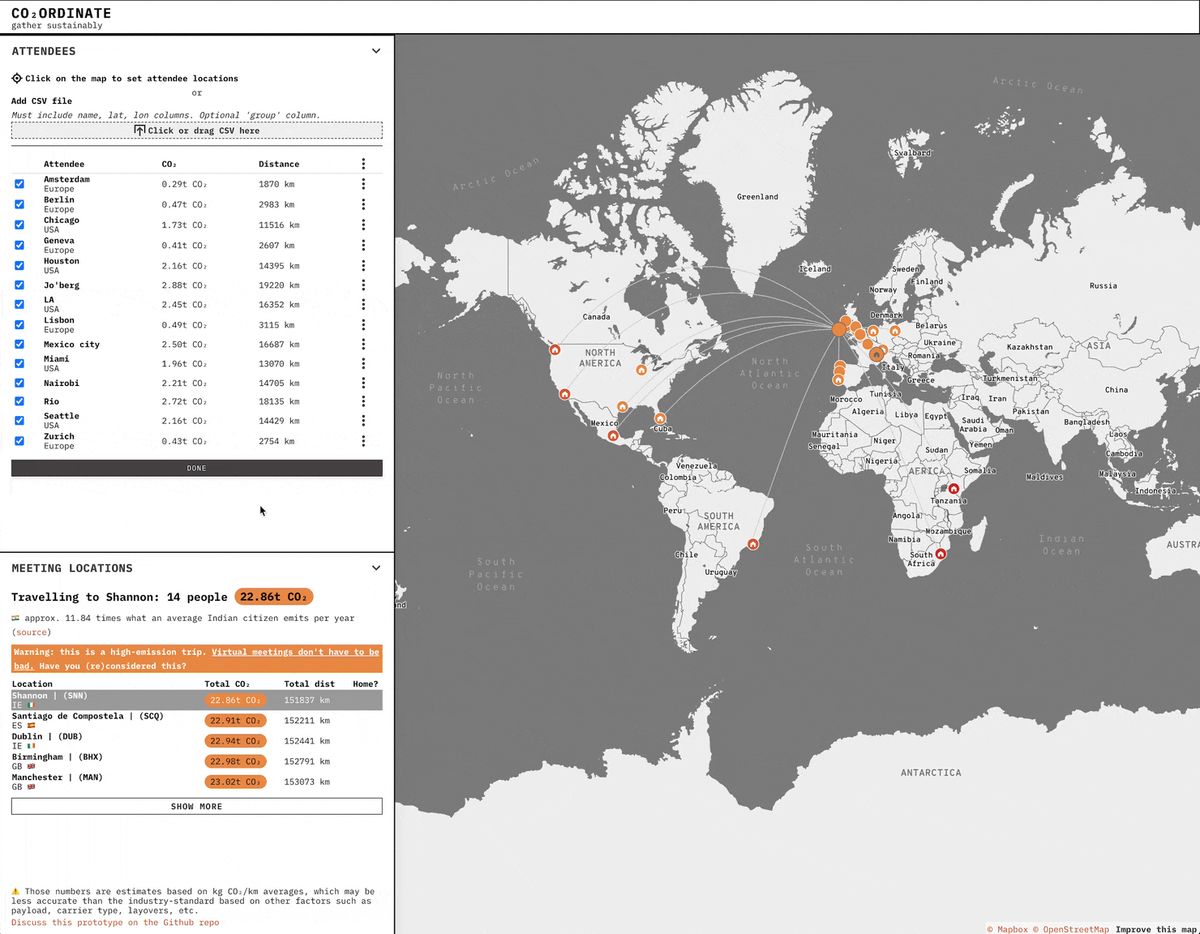This screenshot has width=1200, height=934.
Task: Open the Miami row three-dot menu
Action: (363, 364)
